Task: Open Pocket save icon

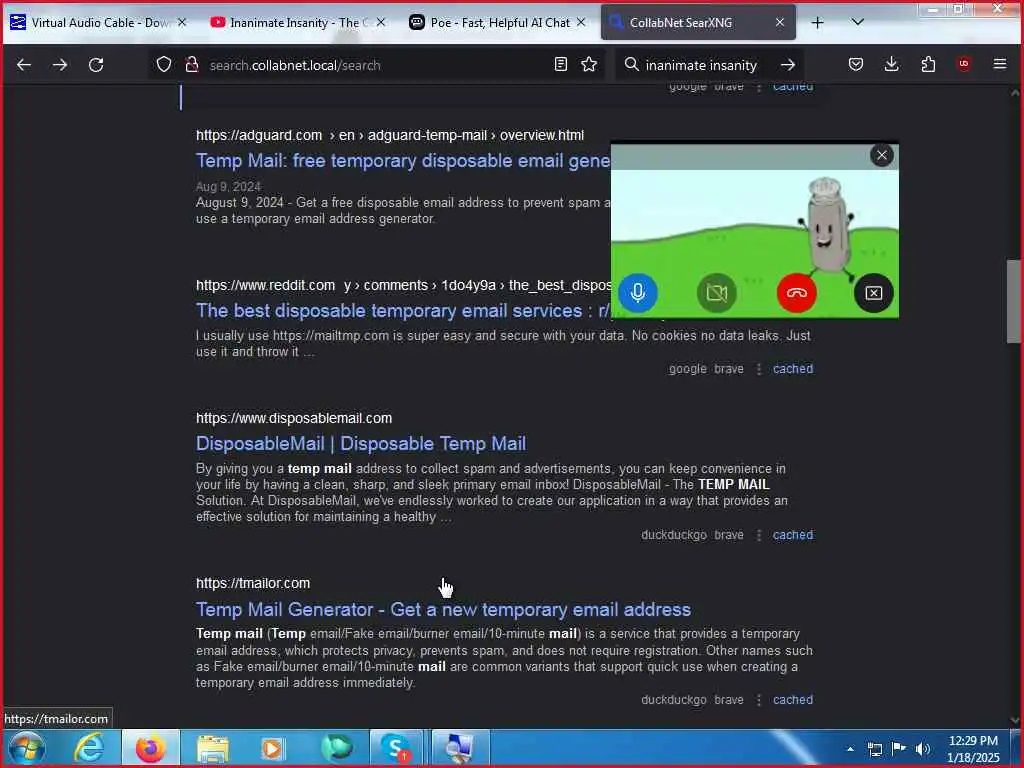Action: 856,64
